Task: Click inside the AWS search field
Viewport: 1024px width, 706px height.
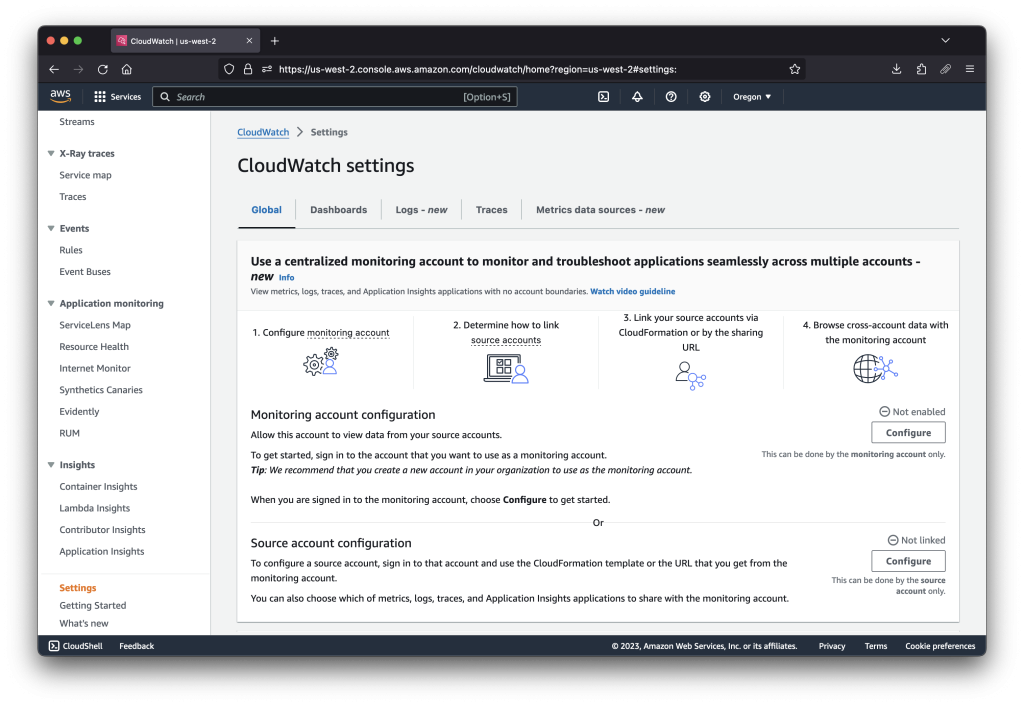Action: pyautogui.click(x=330, y=96)
